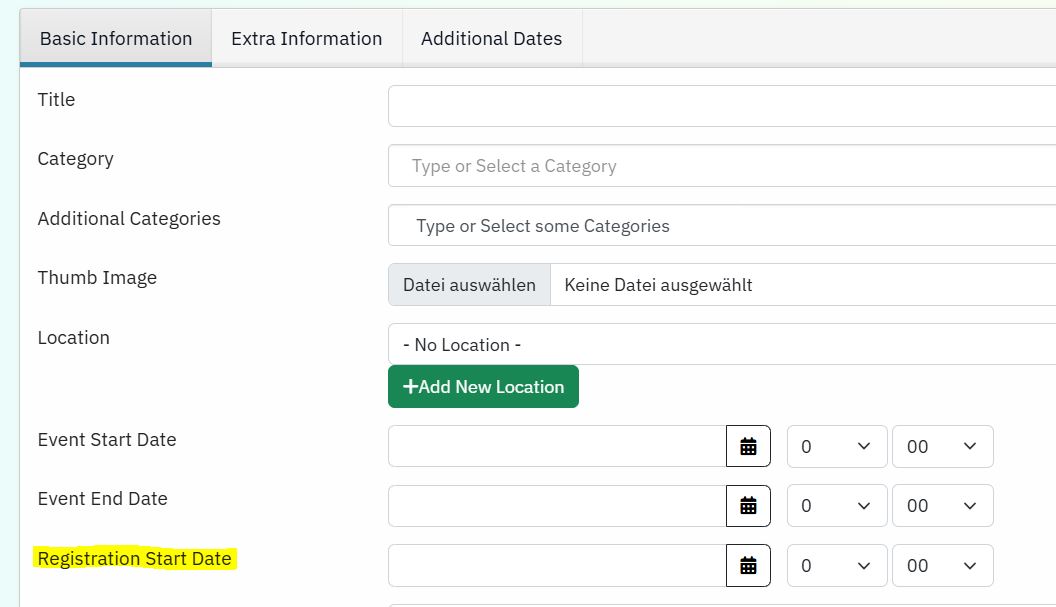The width and height of the screenshot is (1056, 607).
Task: Click Datei auswählen to choose thumb image
Action: [469, 285]
